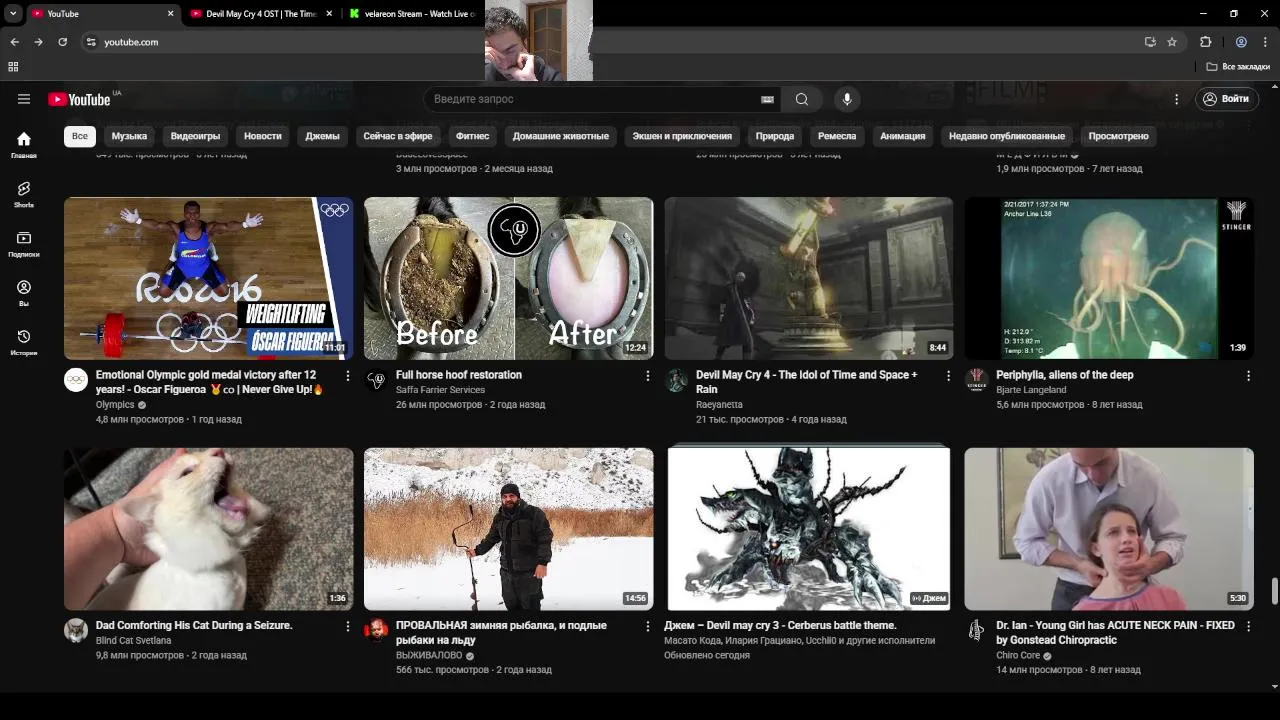
Task: Open the apps grid in bookmarks bar
Action: point(13,67)
